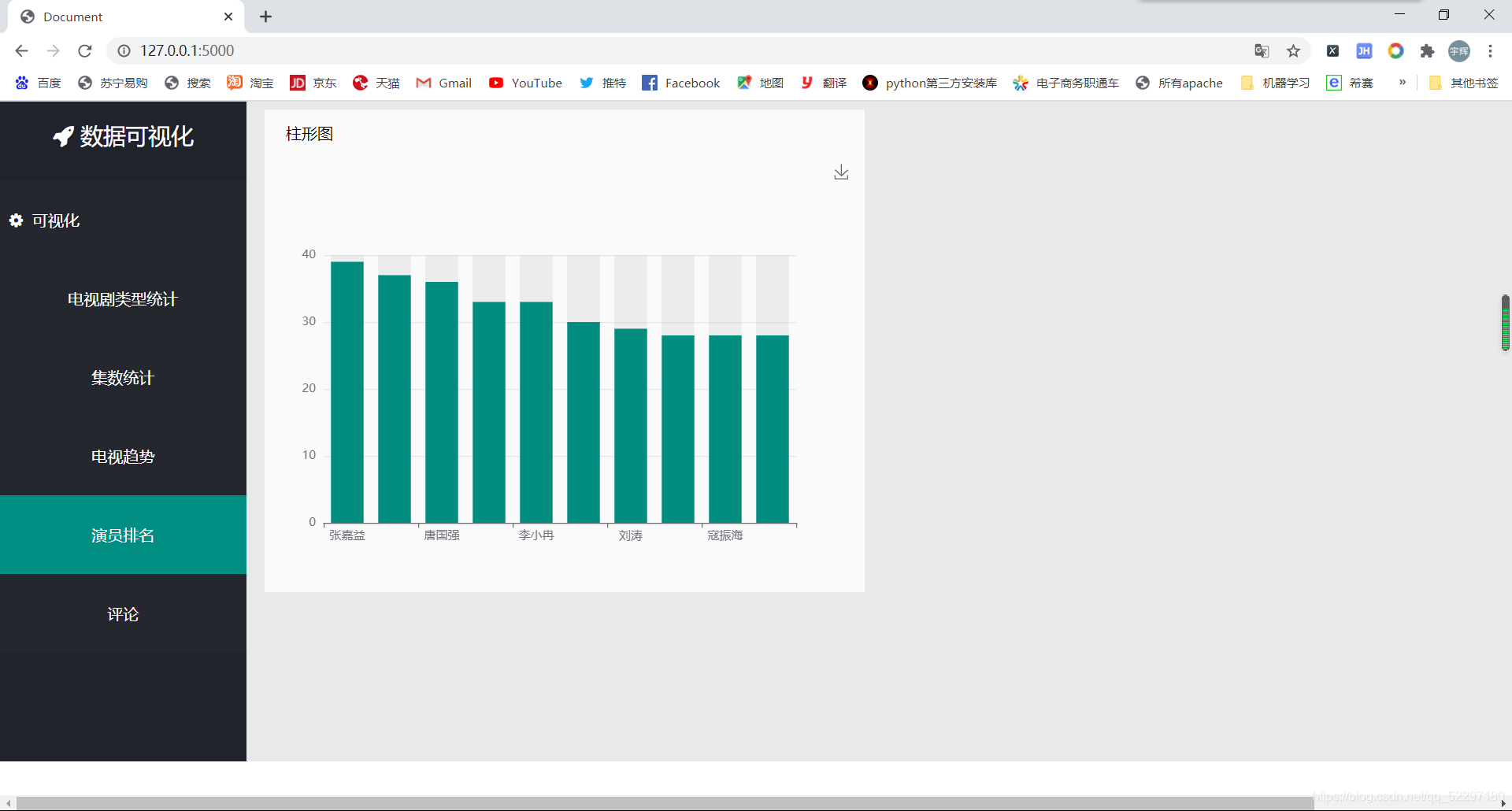Click the translate page icon
The width and height of the screenshot is (1512, 811).
click(1262, 50)
